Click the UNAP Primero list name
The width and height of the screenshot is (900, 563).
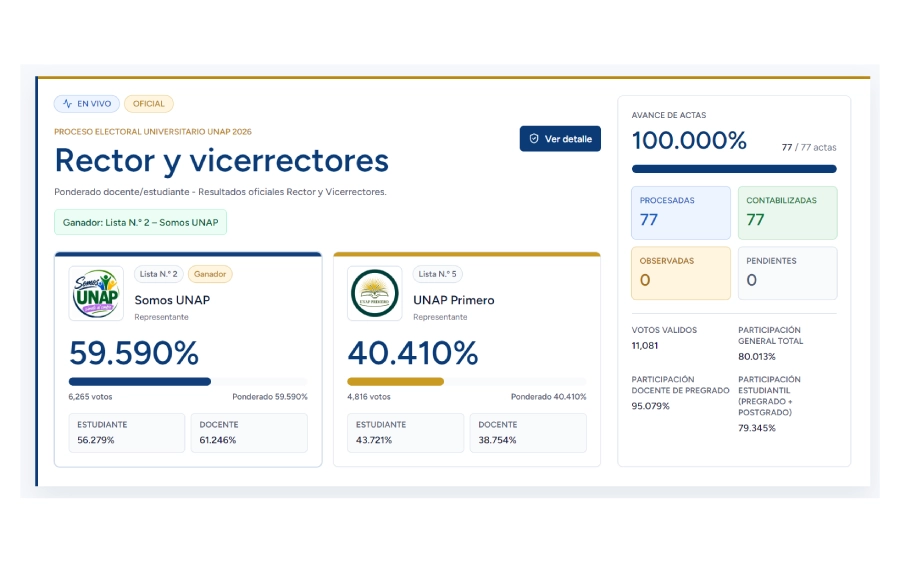(x=453, y=300)
